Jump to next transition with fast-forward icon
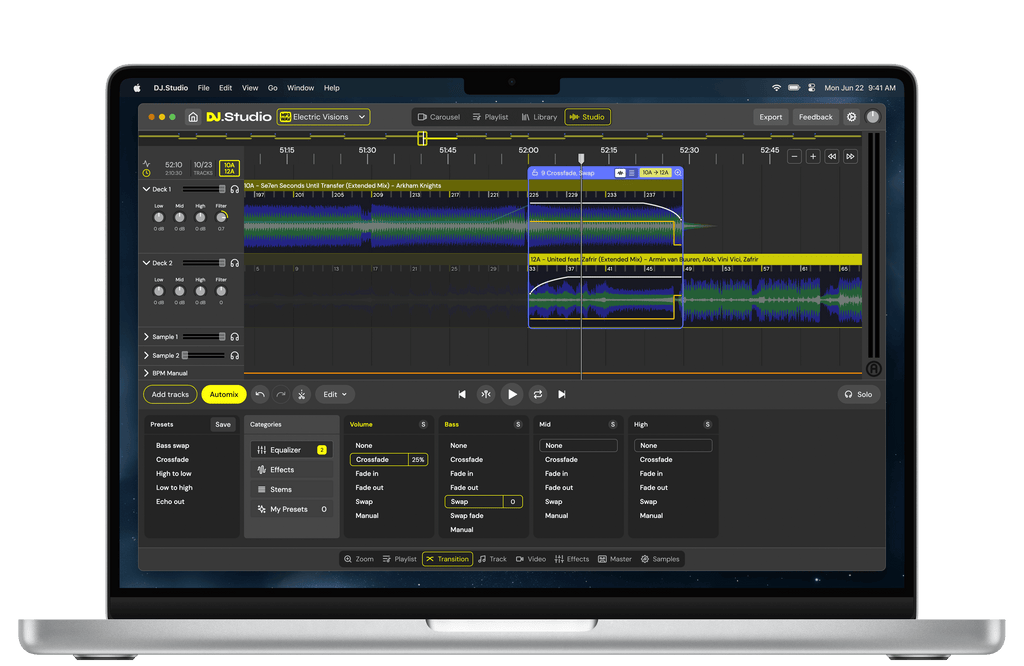The height and width of the screenshot is (666, 1024). (850, 157)
